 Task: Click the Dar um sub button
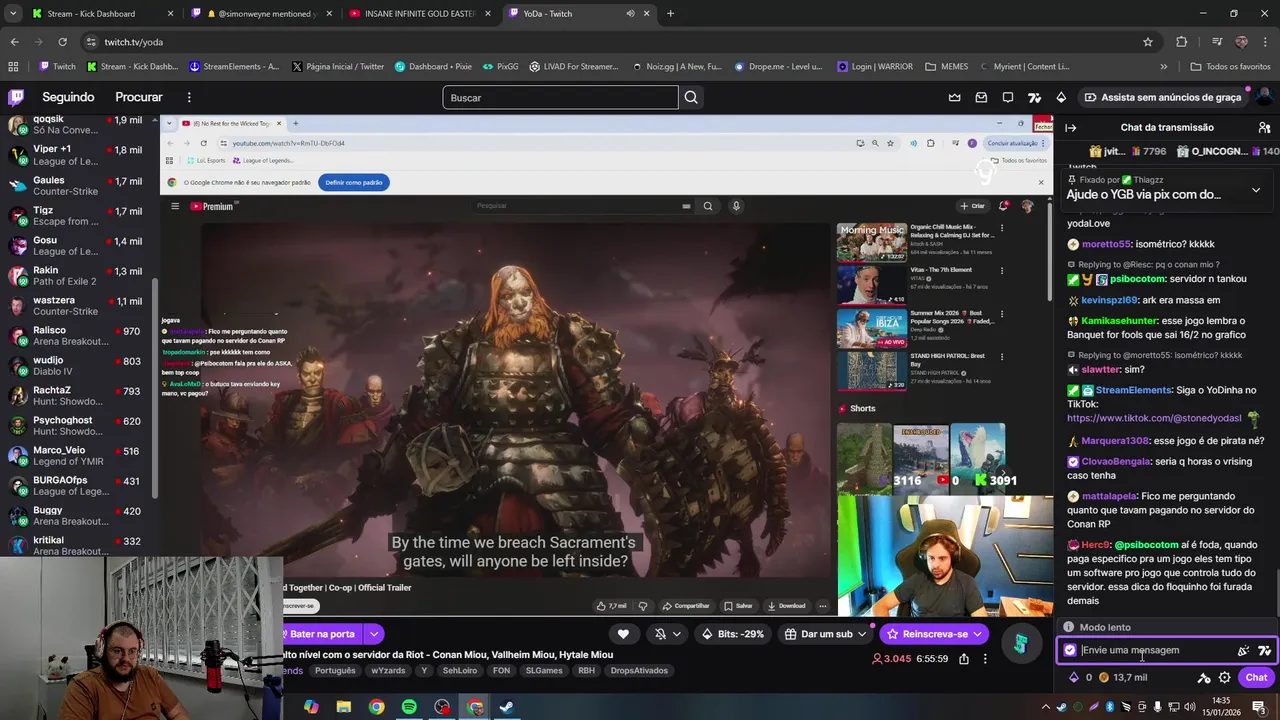(826, 634)
